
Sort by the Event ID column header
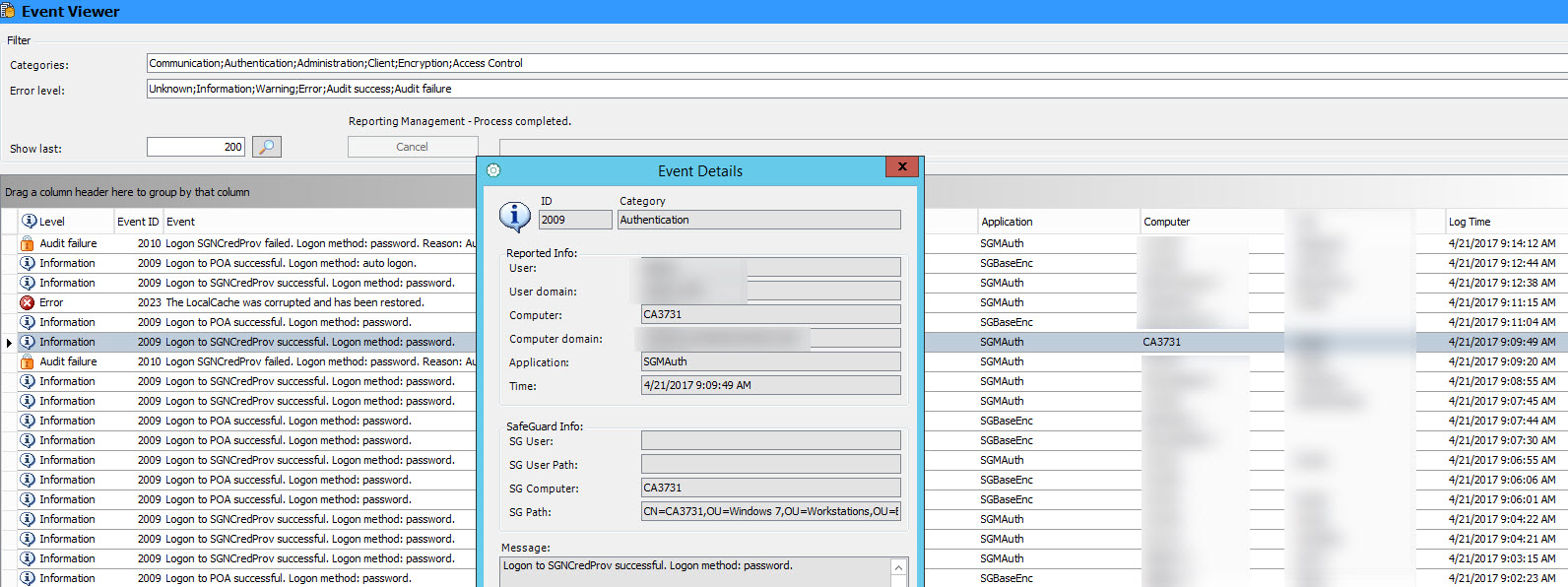pos(138,222)
